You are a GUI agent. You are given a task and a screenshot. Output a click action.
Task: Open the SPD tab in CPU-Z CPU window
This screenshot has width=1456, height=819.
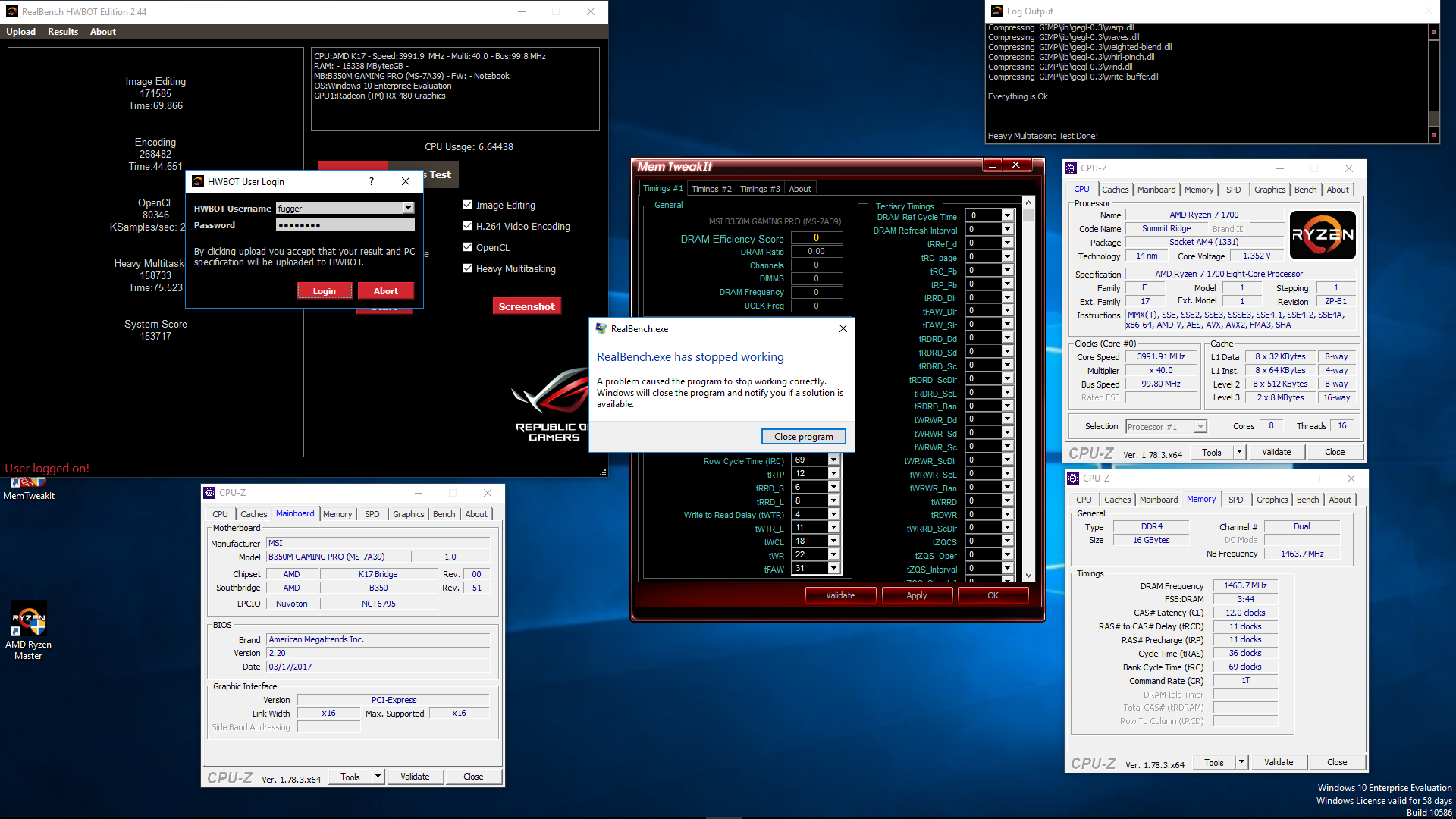(x=1234, y=190)
